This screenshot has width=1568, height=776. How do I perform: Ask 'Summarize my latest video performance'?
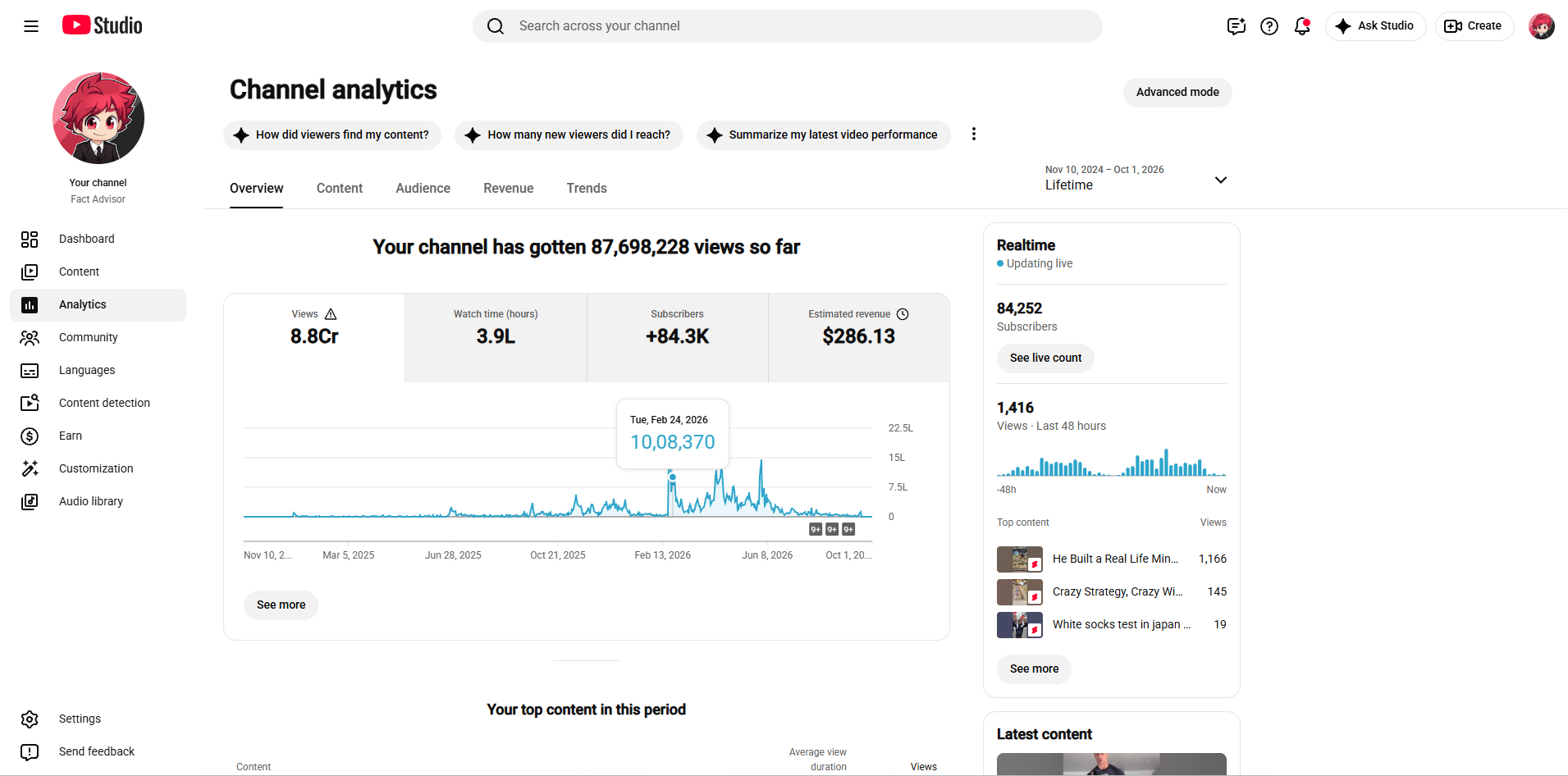click(x=823, y=135)
